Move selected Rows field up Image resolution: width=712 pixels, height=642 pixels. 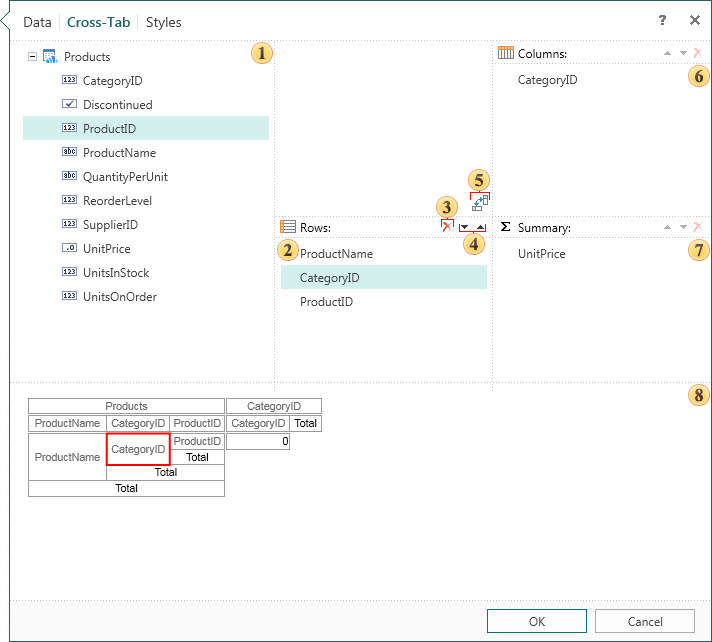(480, 228)
